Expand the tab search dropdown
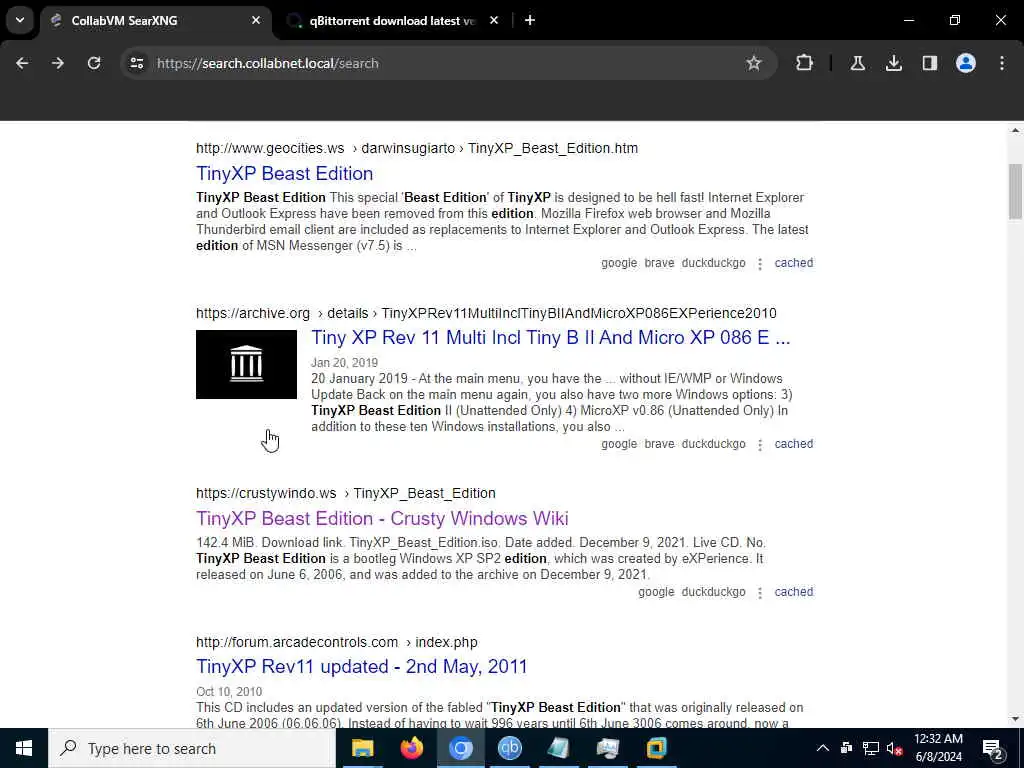 point(20,20)
